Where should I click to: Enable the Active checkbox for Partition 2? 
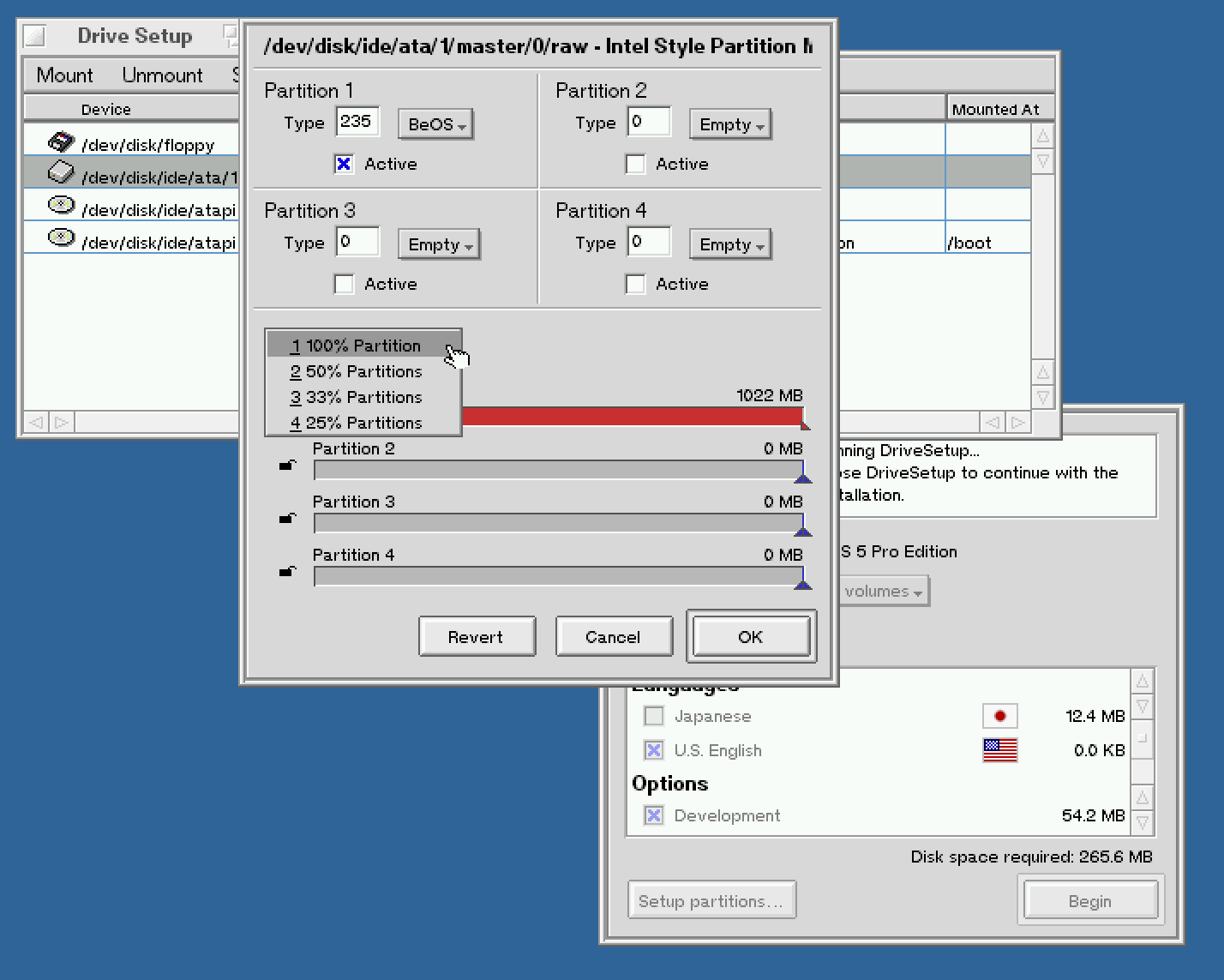pos(635,164)
